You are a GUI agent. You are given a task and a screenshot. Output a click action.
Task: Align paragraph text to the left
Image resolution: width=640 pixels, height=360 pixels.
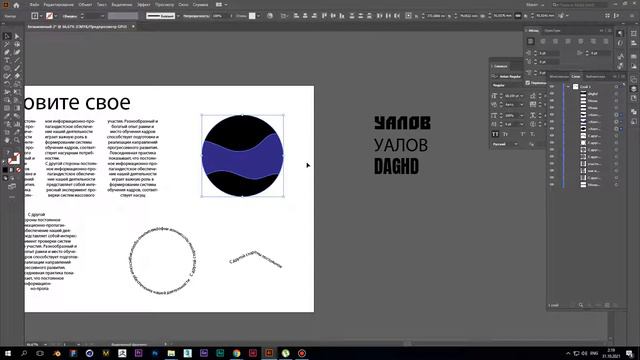[531, 41]
